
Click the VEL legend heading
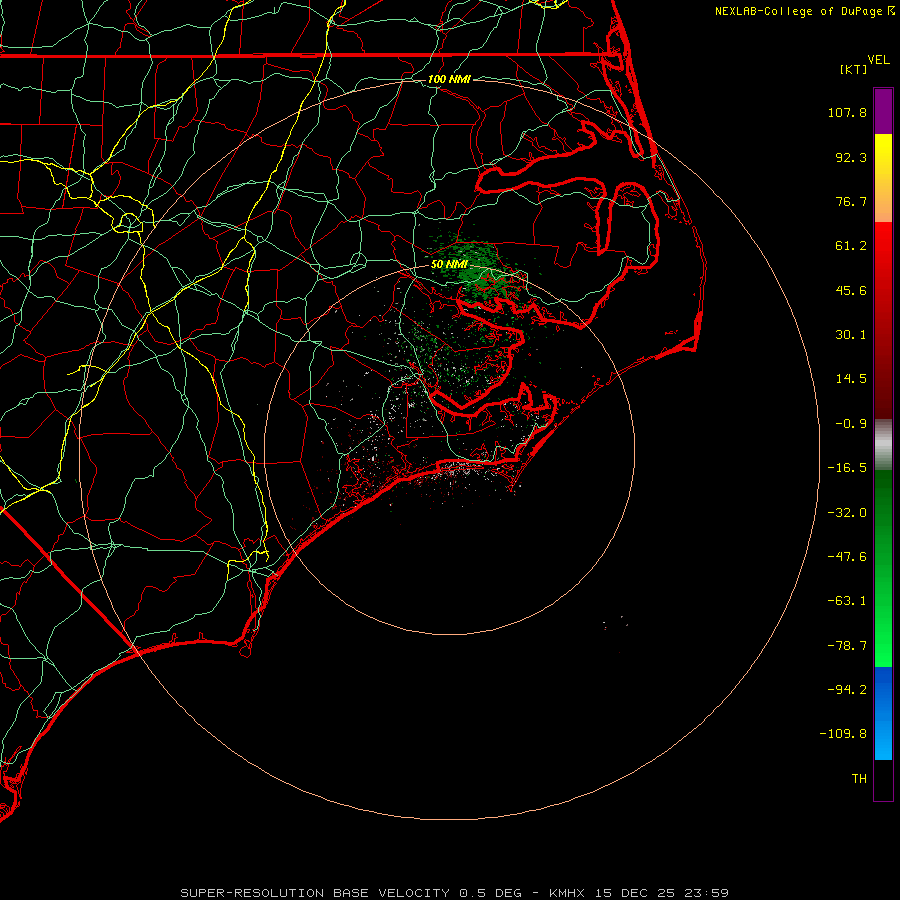point(878,60)
